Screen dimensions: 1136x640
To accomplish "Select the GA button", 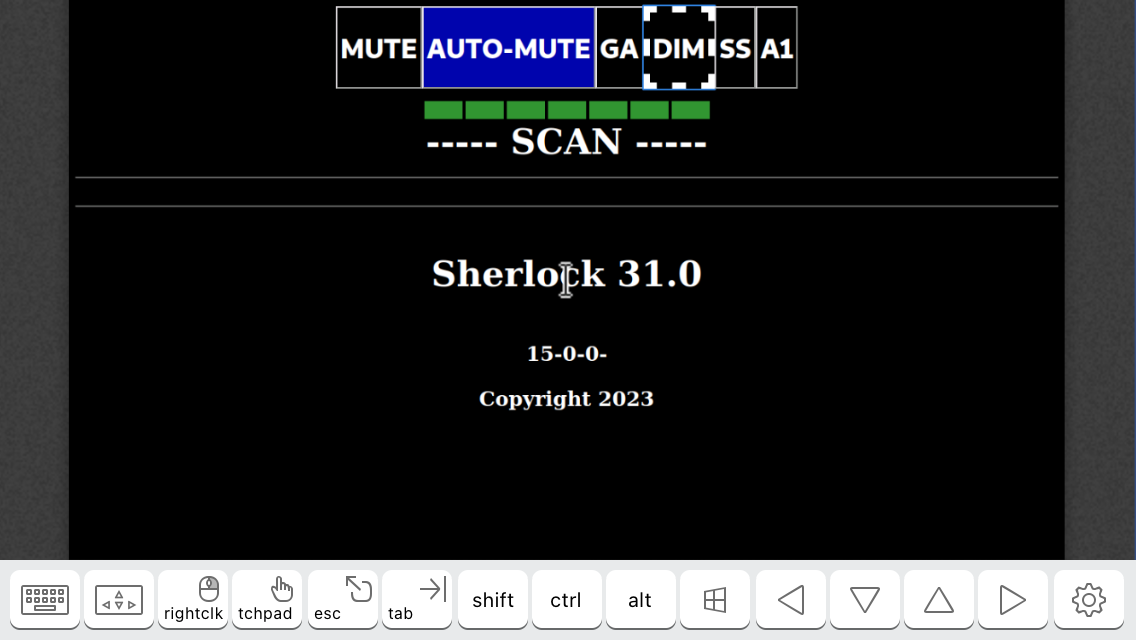I will coord(619,48).
